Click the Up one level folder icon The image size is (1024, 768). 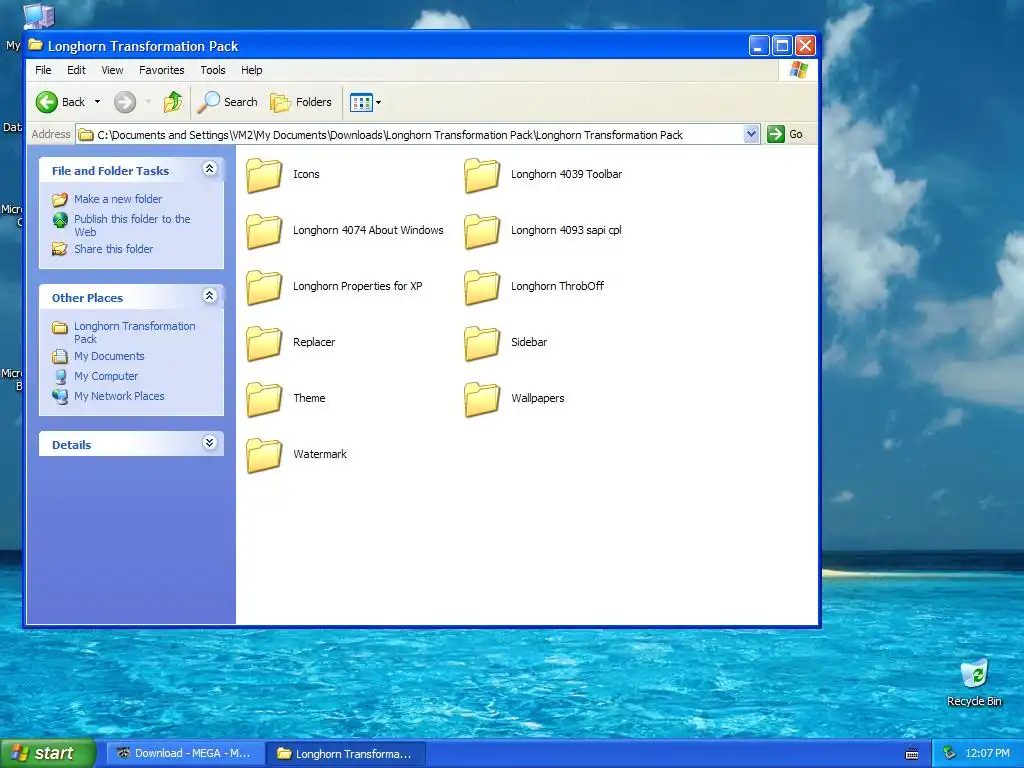[173, 102]
